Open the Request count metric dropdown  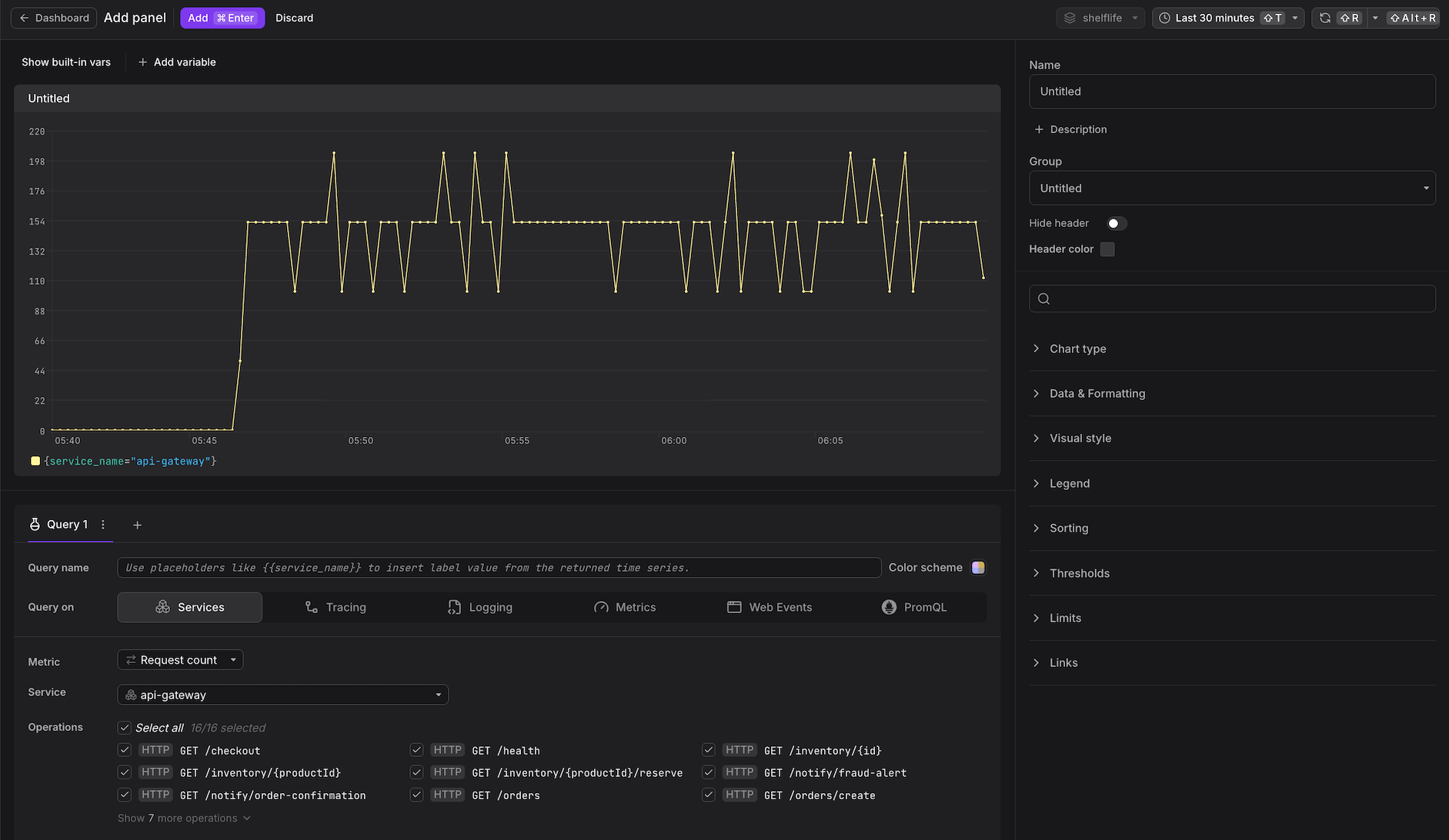tap(180, 659)
